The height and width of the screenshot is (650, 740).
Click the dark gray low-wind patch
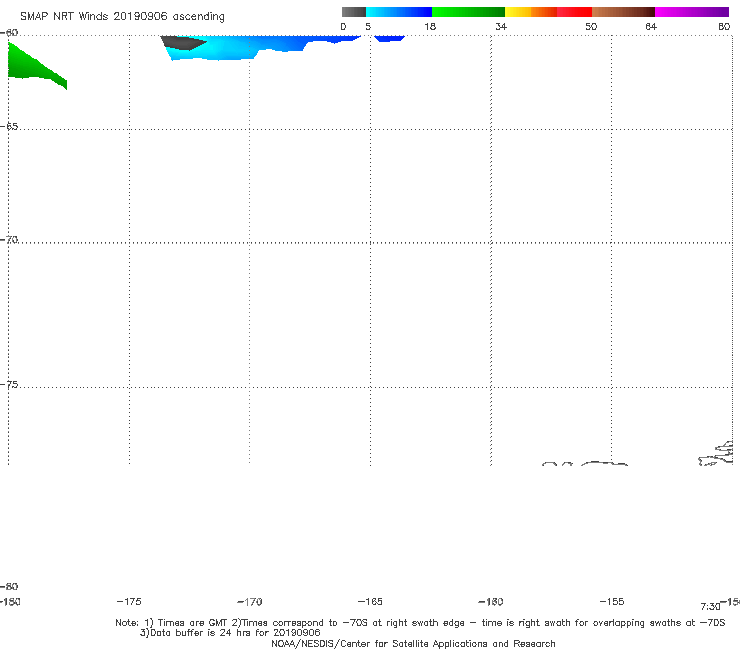183,42
